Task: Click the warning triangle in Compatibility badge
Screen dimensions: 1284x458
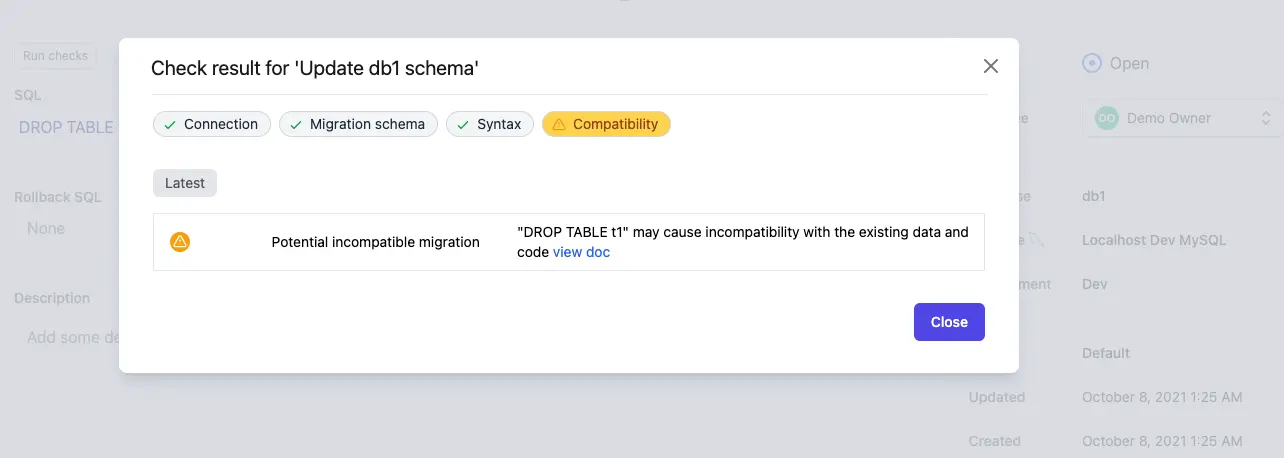Action: pyautogui.click(x=559, y=124)
